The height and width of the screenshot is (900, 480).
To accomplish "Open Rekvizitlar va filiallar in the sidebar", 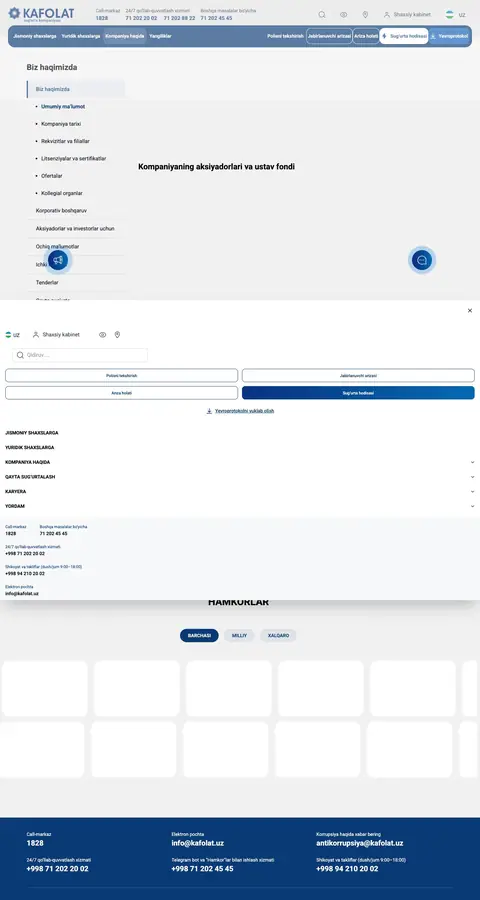I will click(65, 141).
